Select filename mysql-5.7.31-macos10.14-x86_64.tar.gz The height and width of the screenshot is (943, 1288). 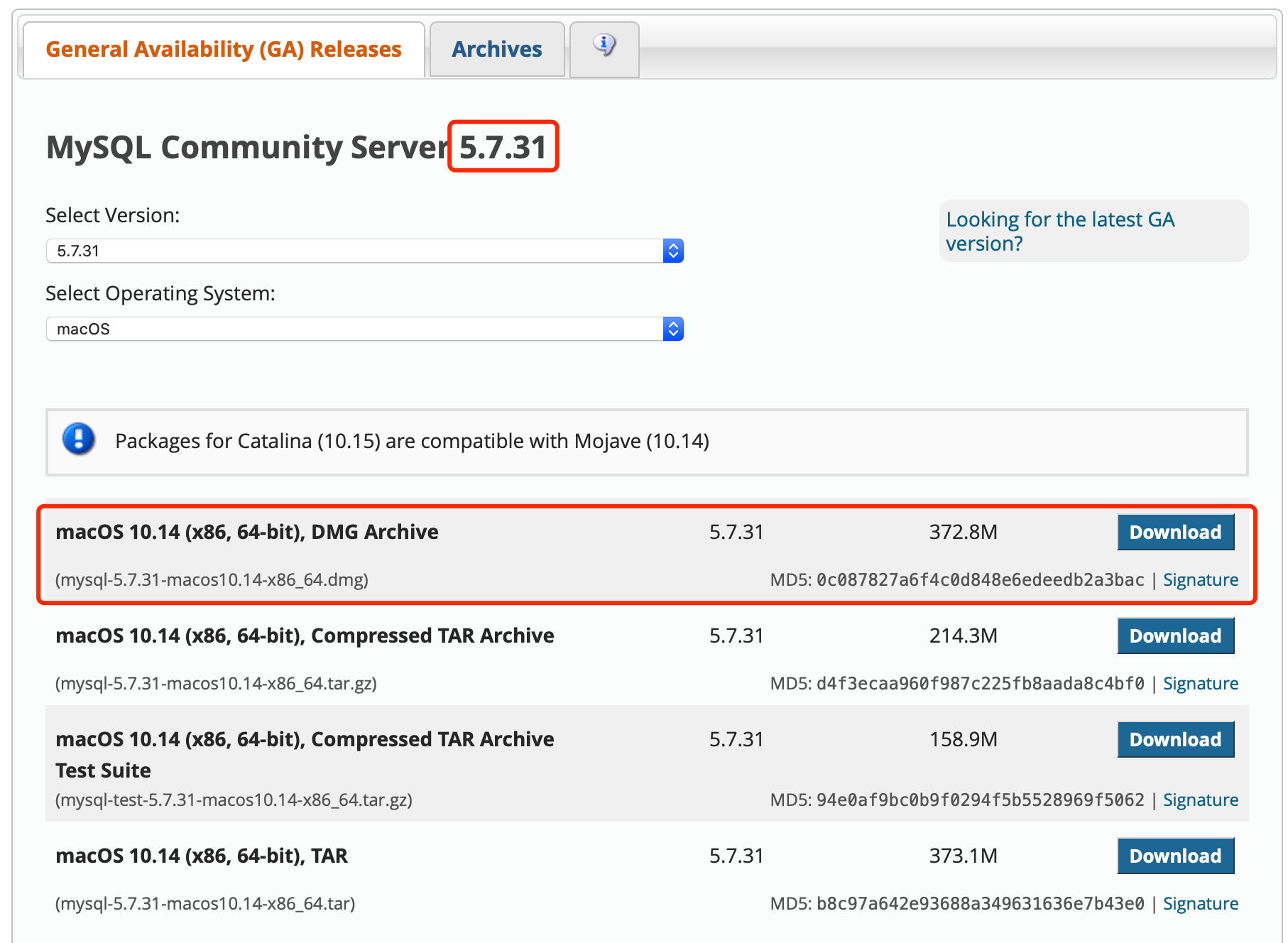click(216, 683)
